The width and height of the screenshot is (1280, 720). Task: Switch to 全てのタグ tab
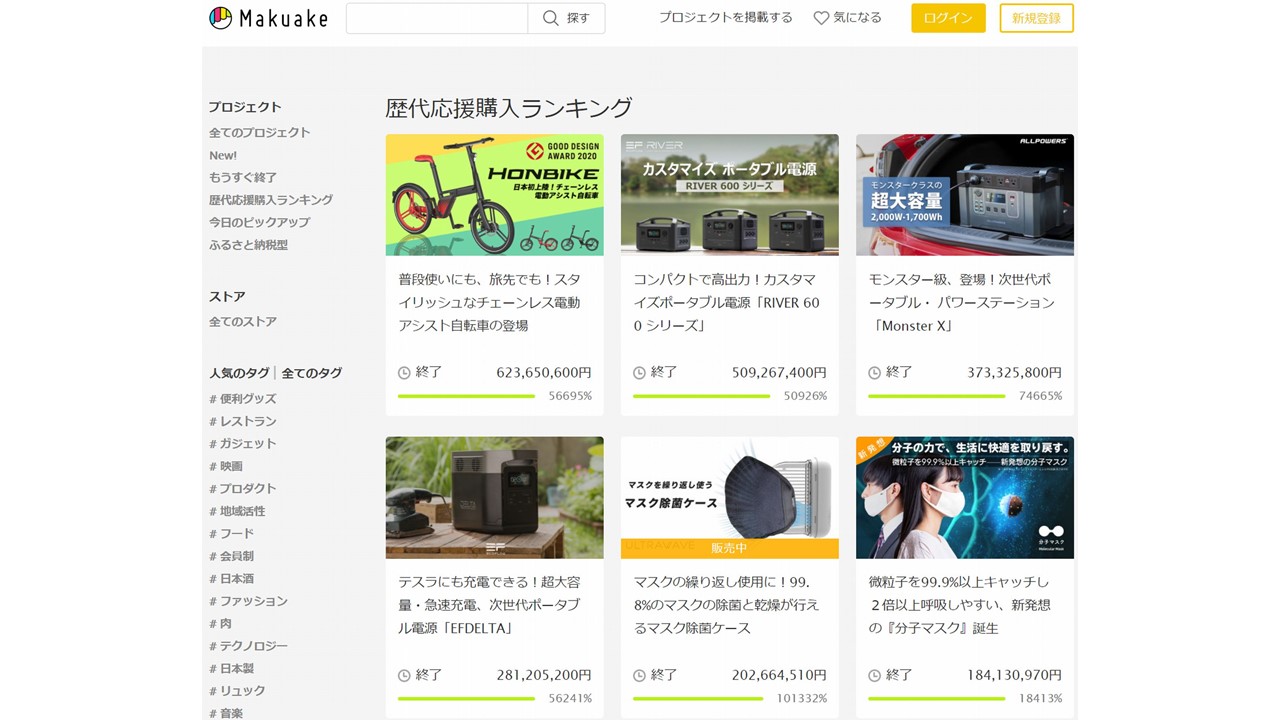coord(312,373)
